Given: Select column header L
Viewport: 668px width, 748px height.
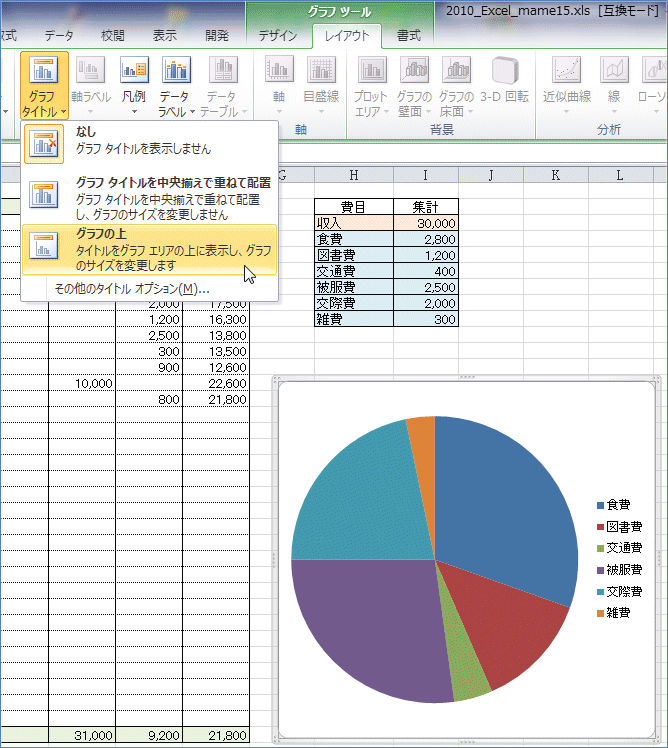Looking at the screenshot, I should [620, 175].
